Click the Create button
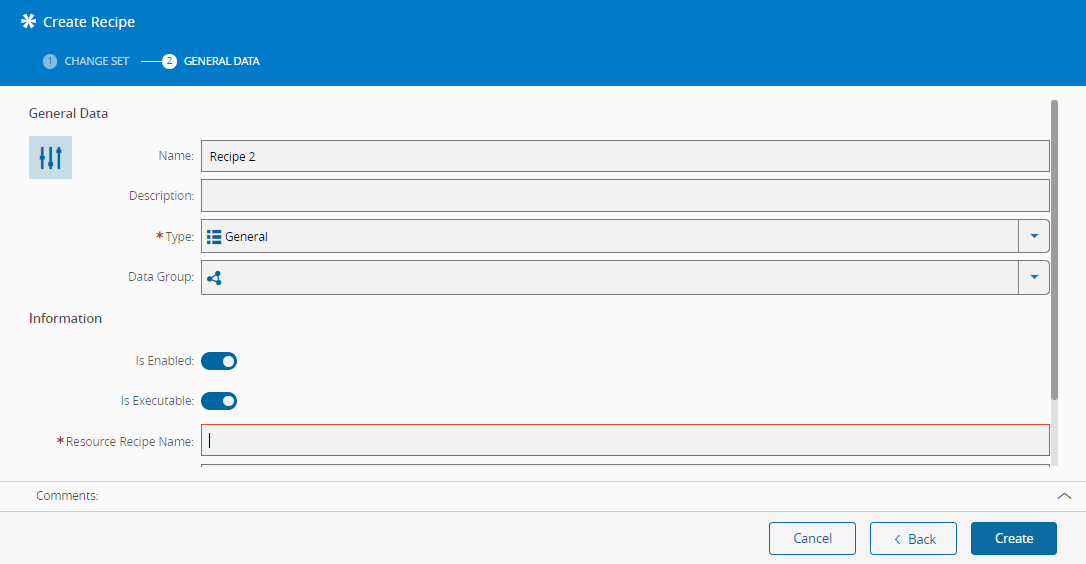The image size is (1086, 564). pos(1014,538)
